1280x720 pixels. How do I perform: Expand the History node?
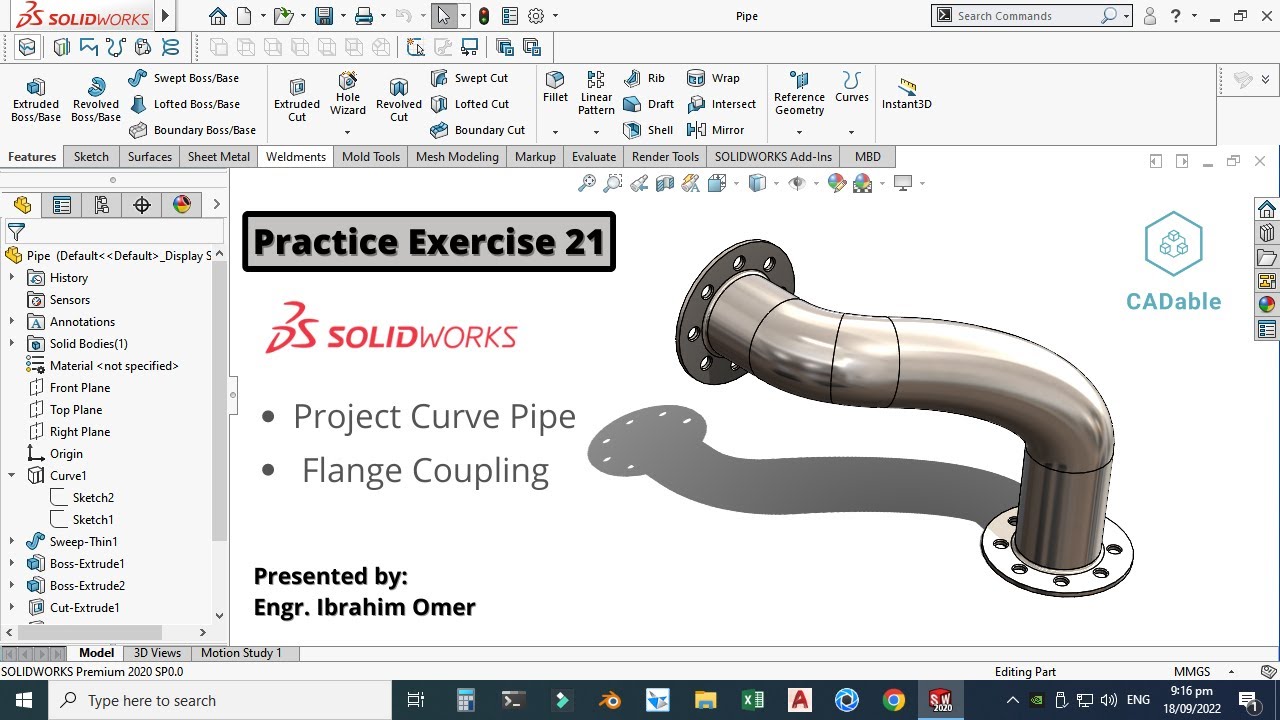tap(12, 278)
